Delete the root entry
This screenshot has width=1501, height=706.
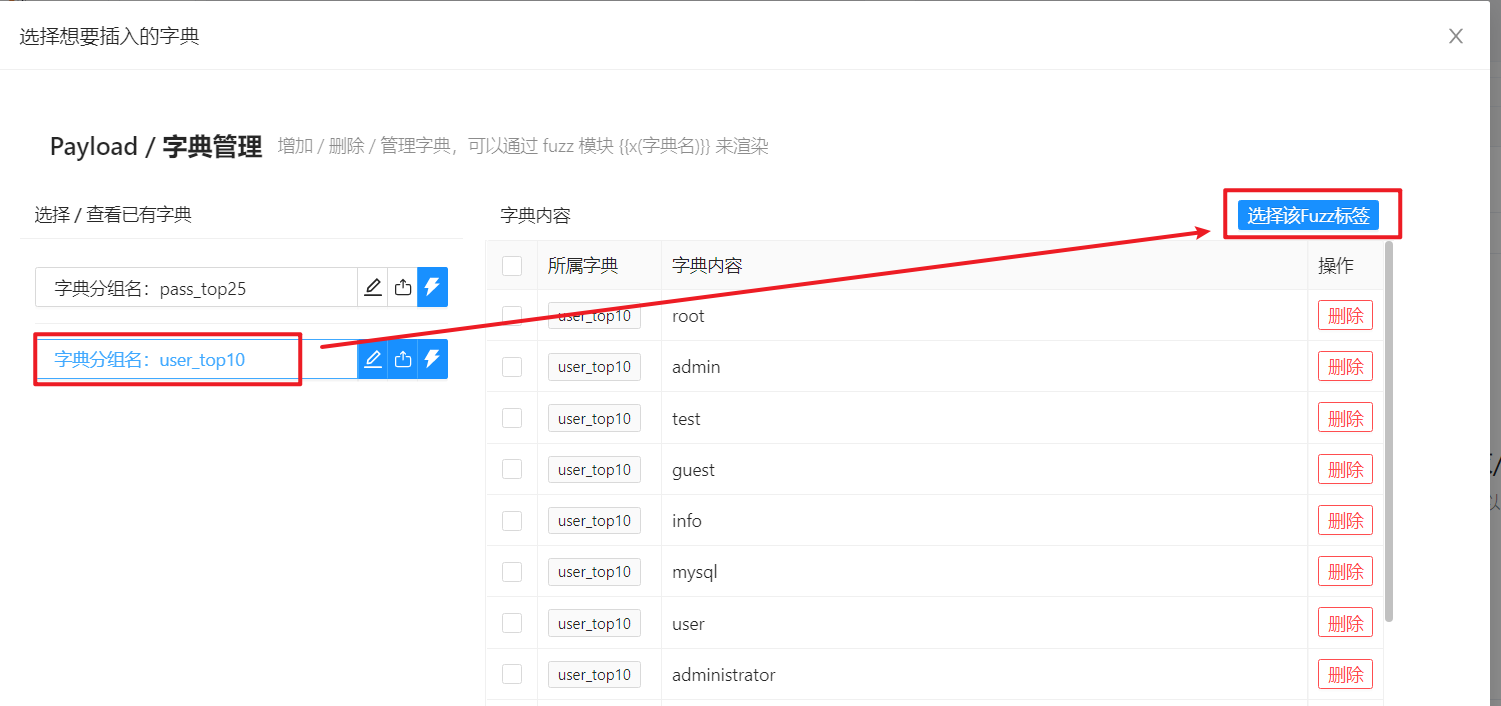[x=1345, y=316]
